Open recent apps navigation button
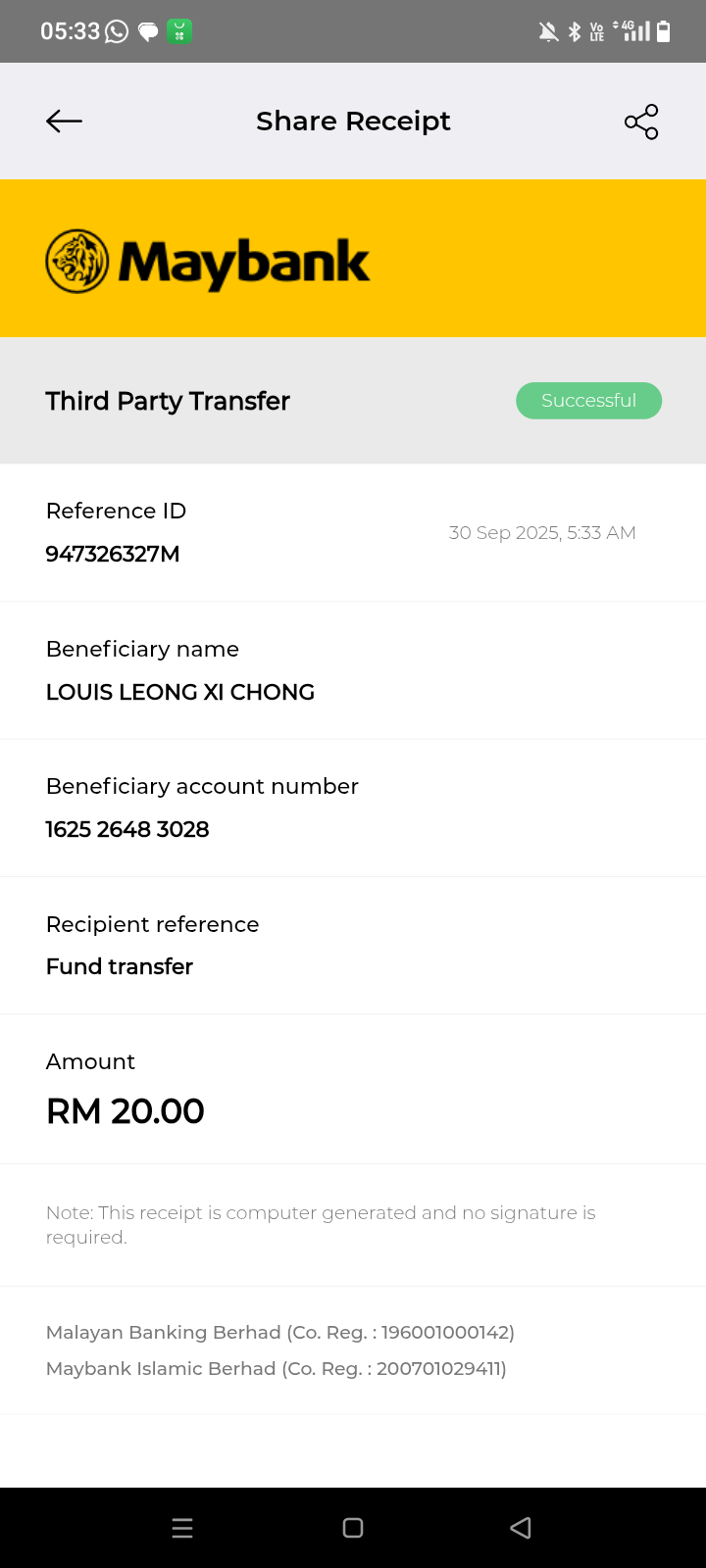Viewport: 706px width, 1568px height. click(x=182, y=1528)
